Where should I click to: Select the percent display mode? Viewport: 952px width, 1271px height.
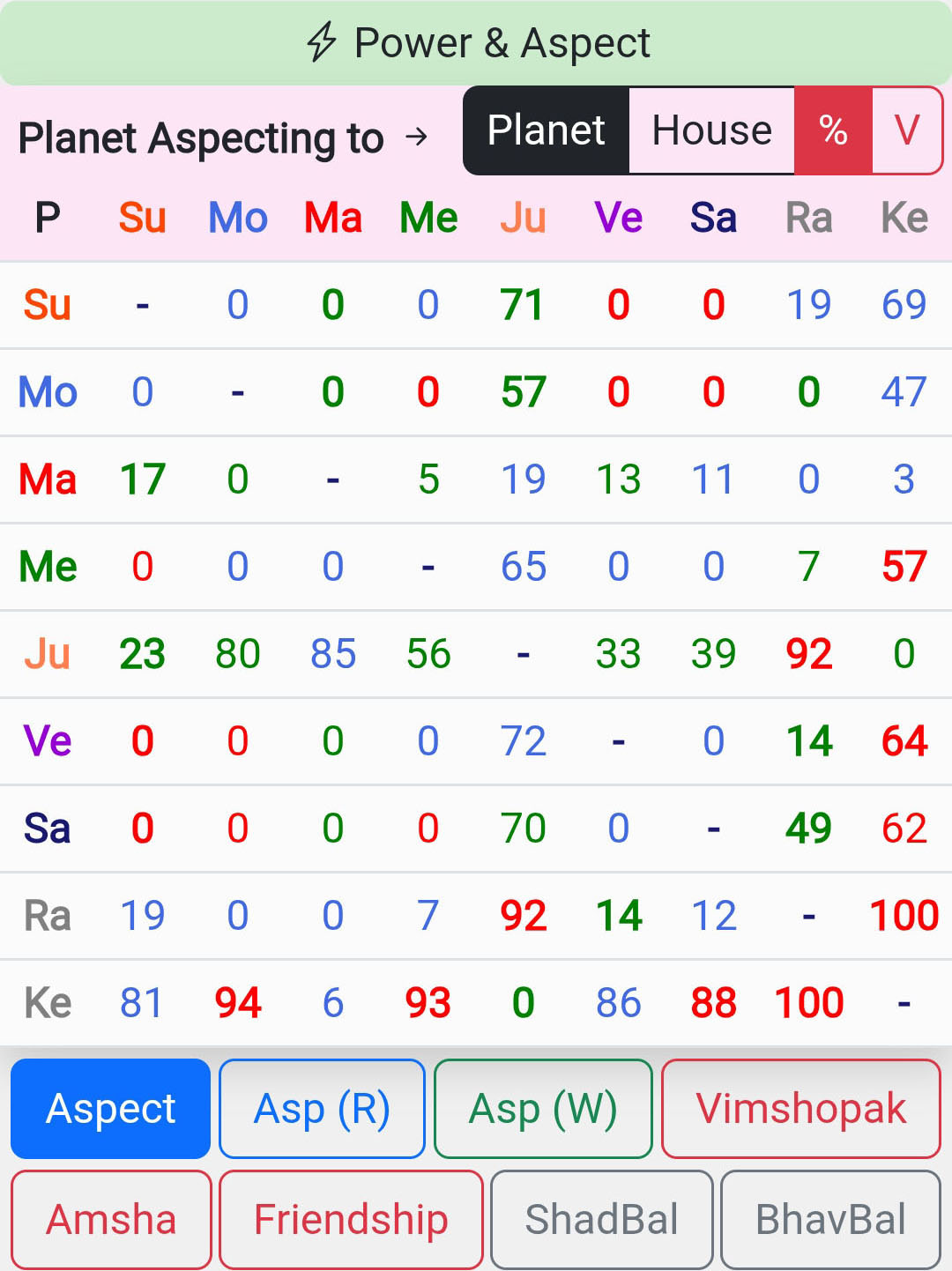tap(833, 130)
